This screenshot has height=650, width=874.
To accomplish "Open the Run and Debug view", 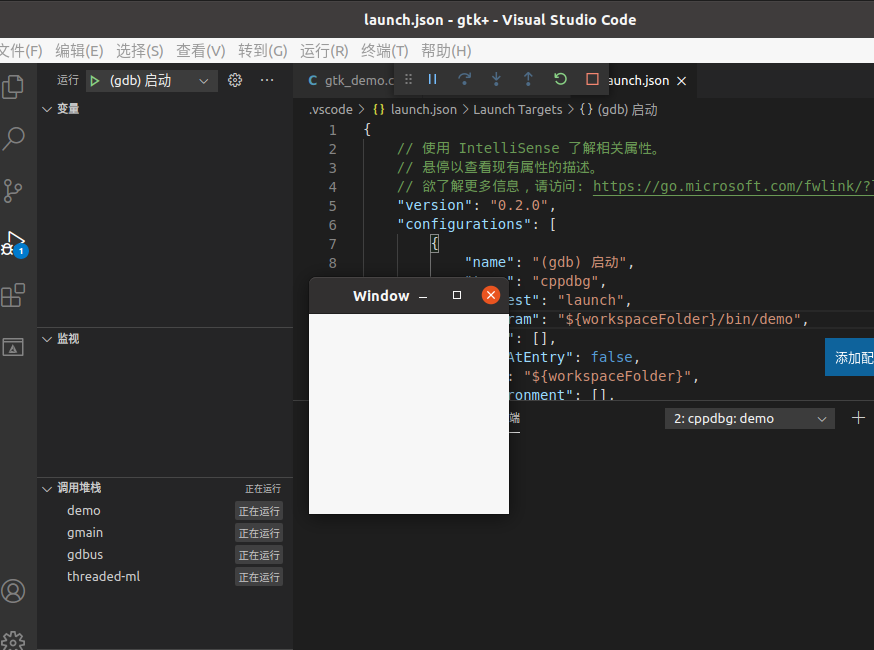I will pos(13,243).
